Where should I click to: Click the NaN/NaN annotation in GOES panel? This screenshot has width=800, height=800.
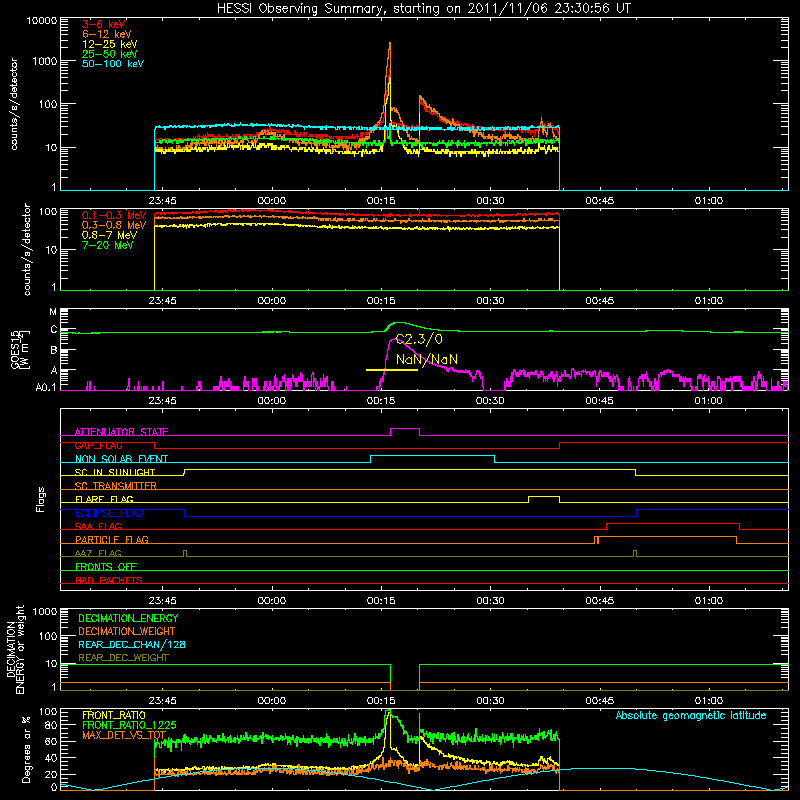pyautogui.click(x=427, y=359)
